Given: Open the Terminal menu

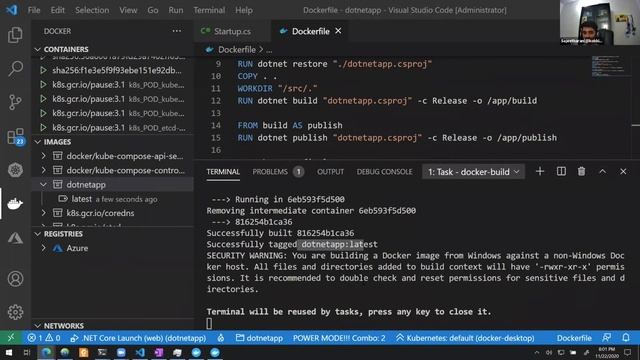Looking at the screenshot, I should pos(209,10).
